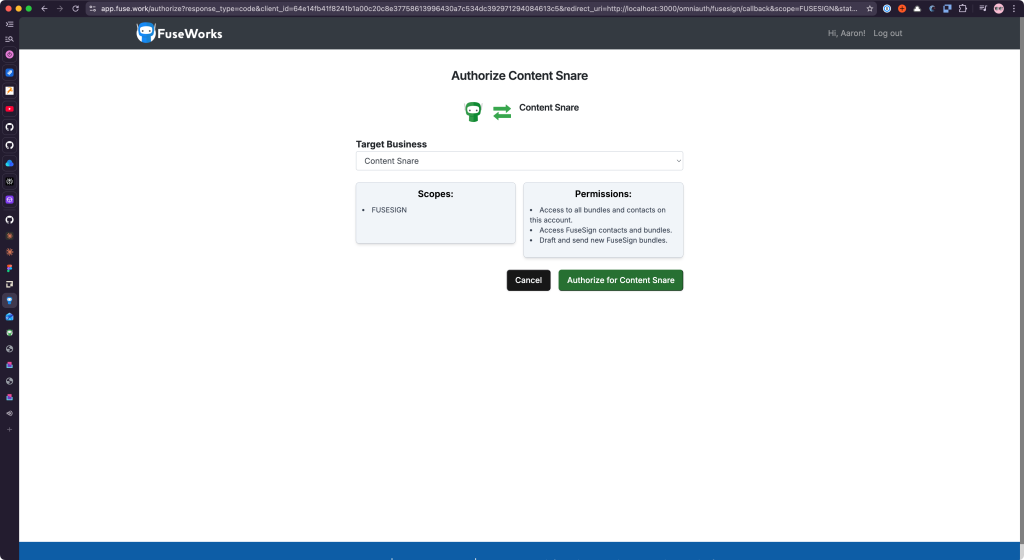1024x560 pixels.
Task: Click the green robot icon above form
Action: pos(473,112)
